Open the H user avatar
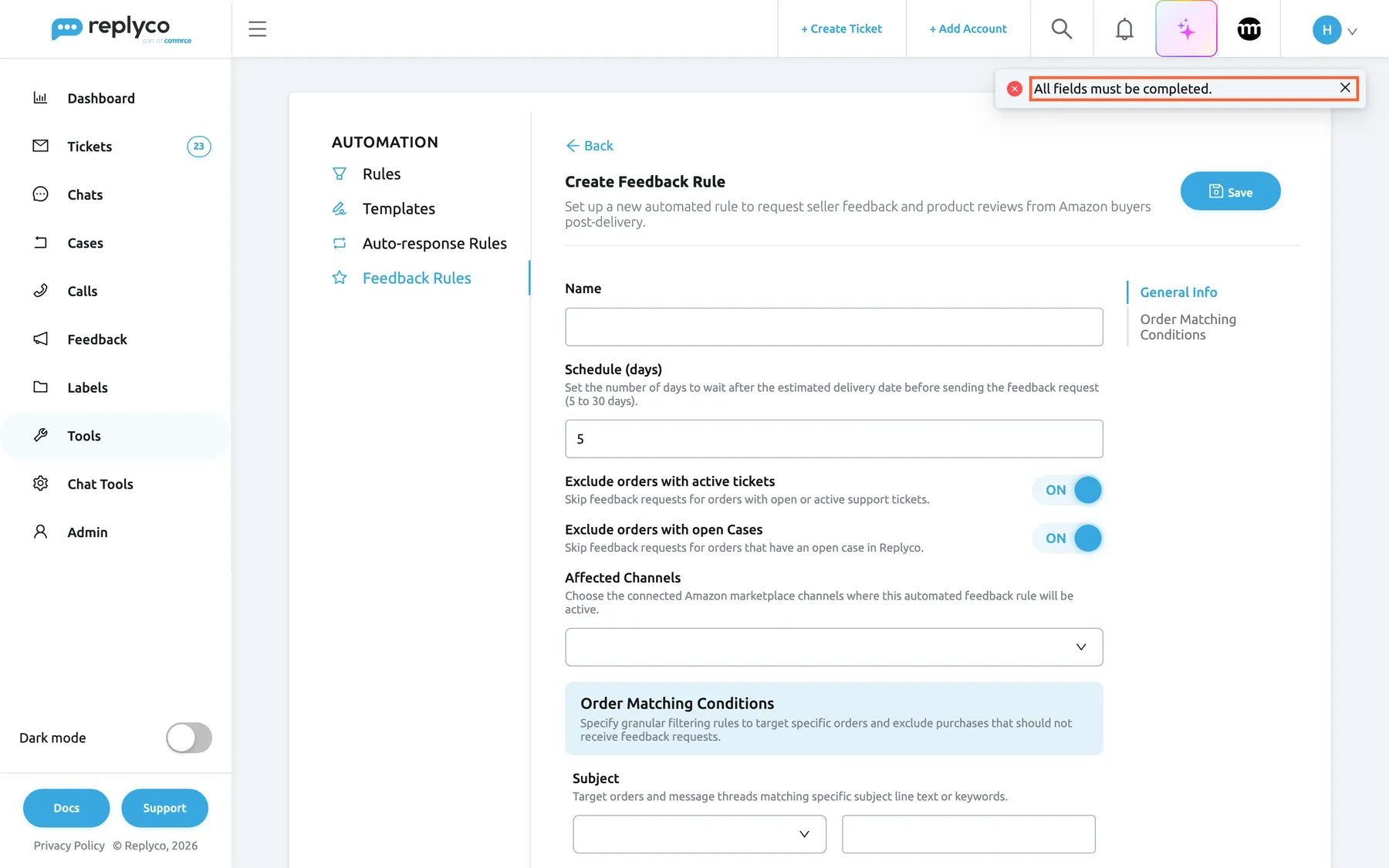 pyautogui.click(x=1326, y=30)
